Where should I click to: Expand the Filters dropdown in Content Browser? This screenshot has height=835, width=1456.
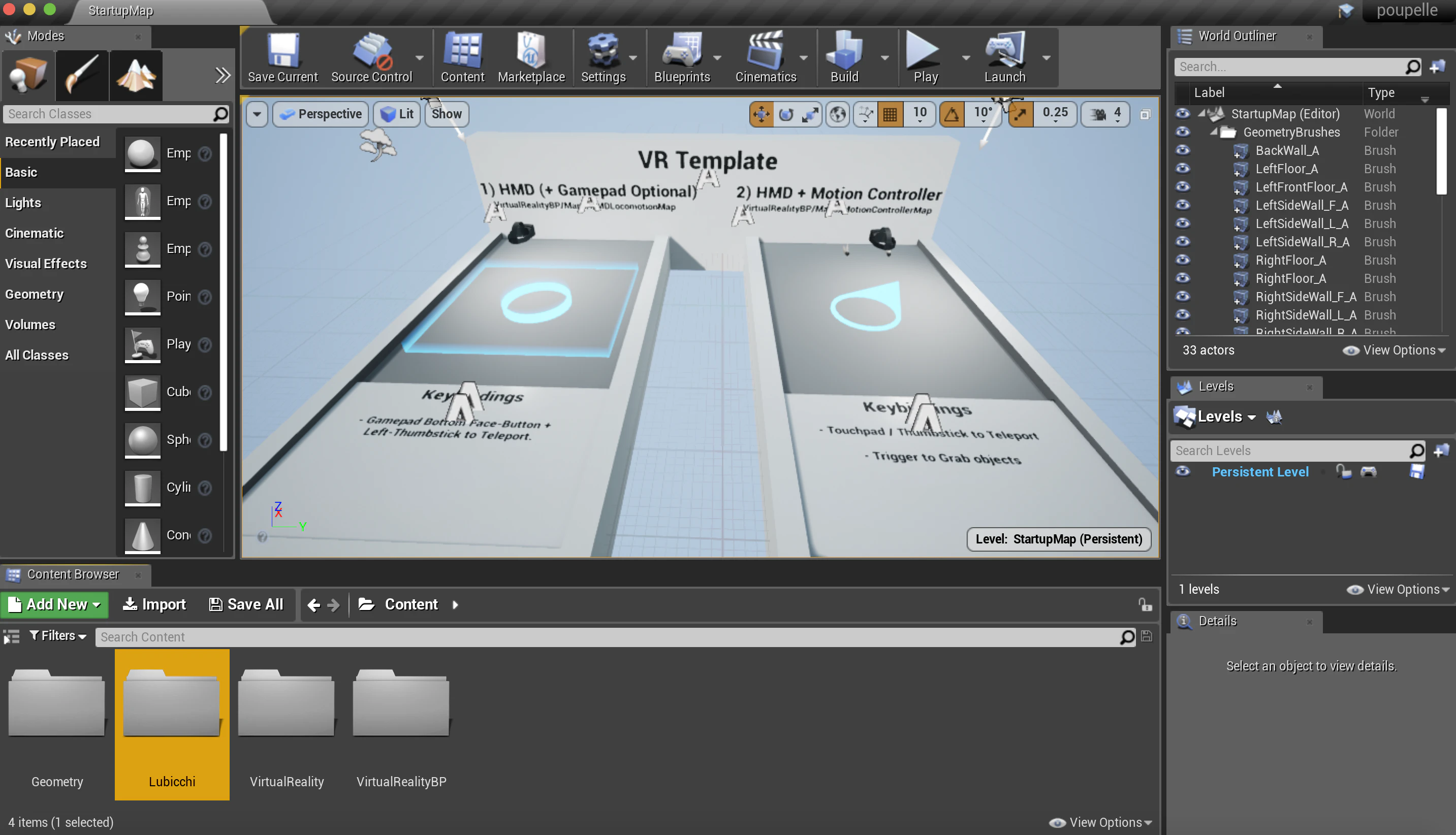coord(58,635)
